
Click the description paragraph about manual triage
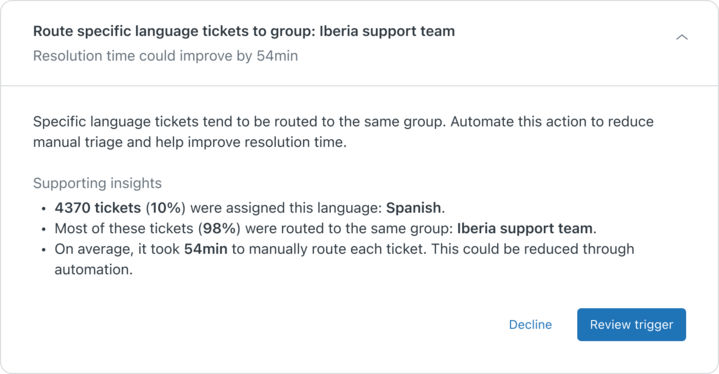click(x=343, y=132)
